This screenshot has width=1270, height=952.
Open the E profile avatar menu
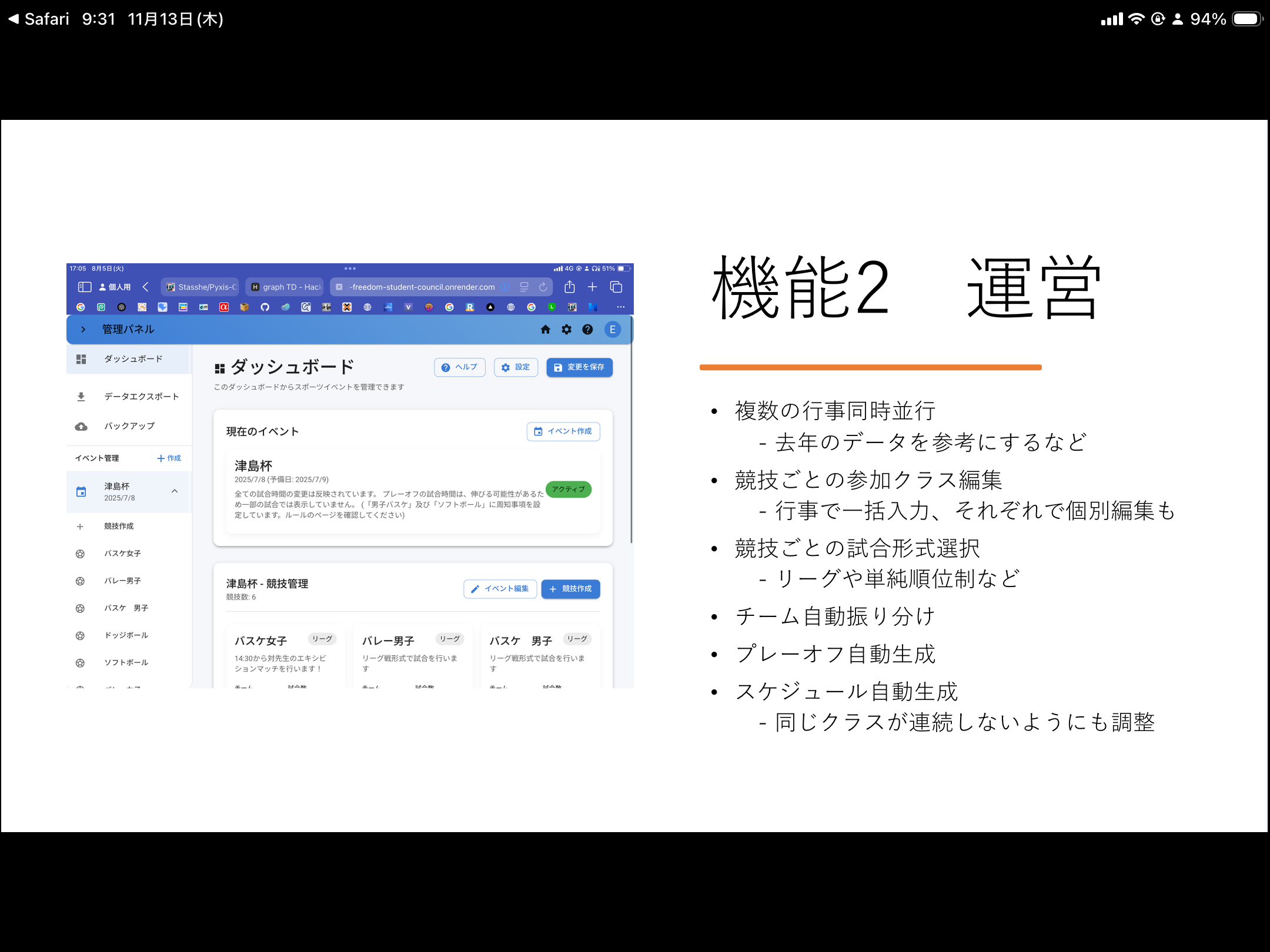coord(613,329)
